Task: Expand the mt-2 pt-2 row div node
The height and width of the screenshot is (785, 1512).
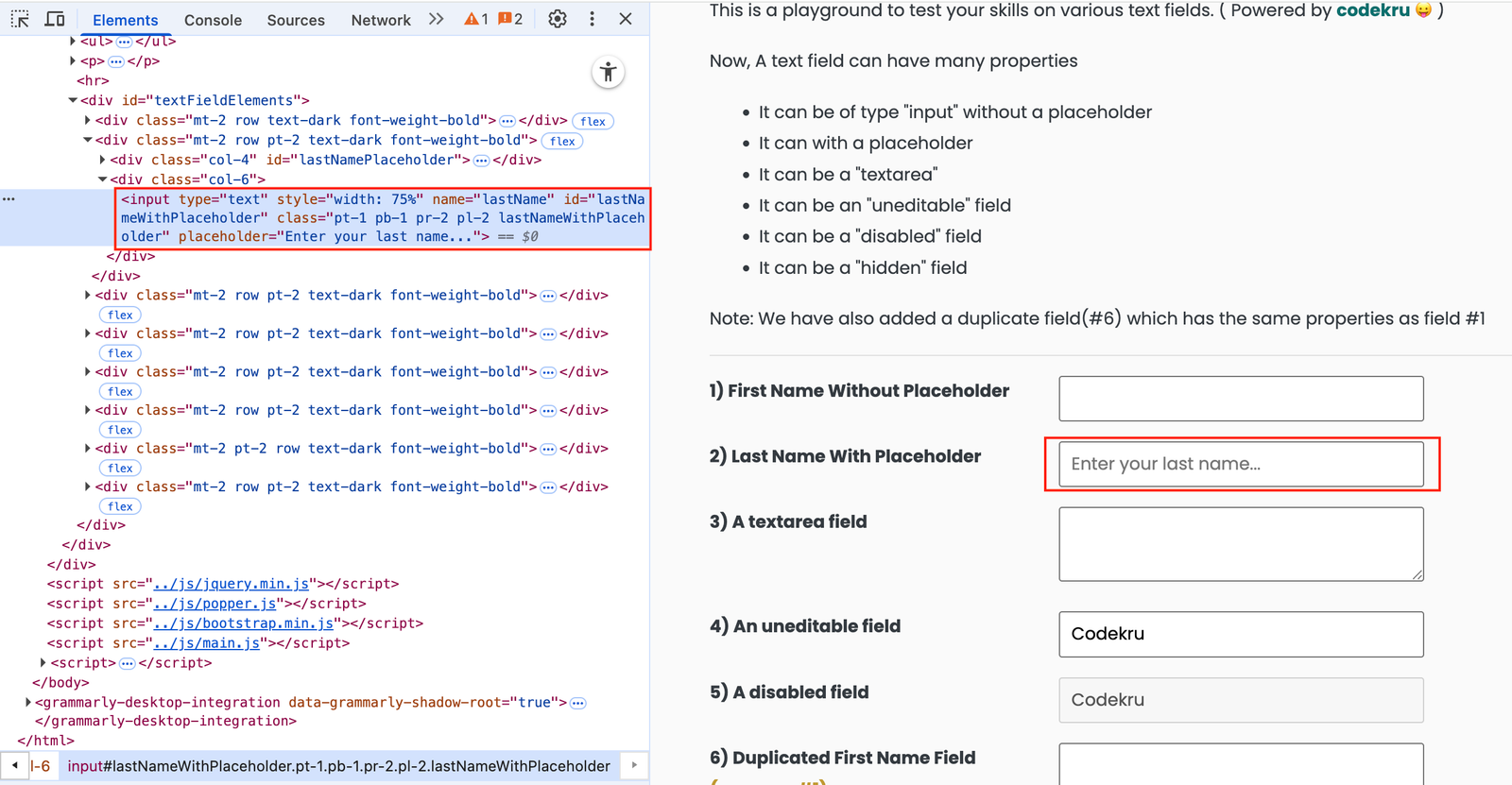Action: click(x=88, y=449)
